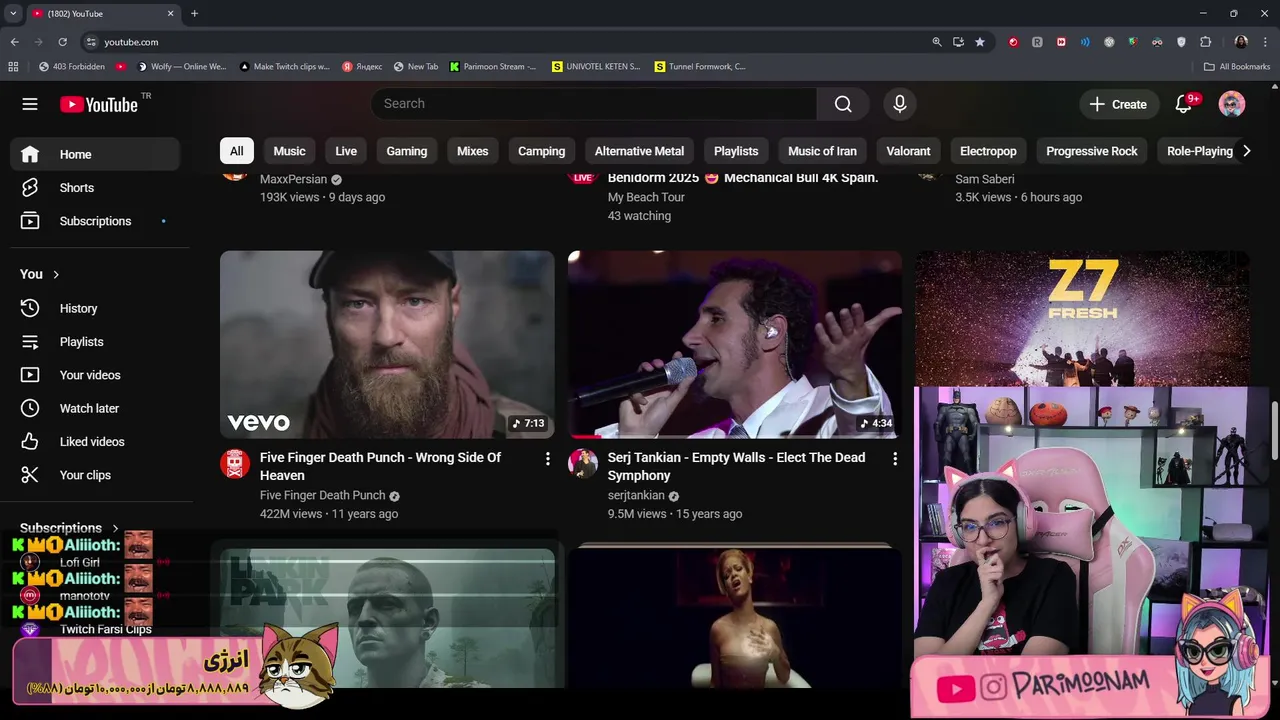Open Serj Tankian Empty Walls thumbnail

point(735,344)
